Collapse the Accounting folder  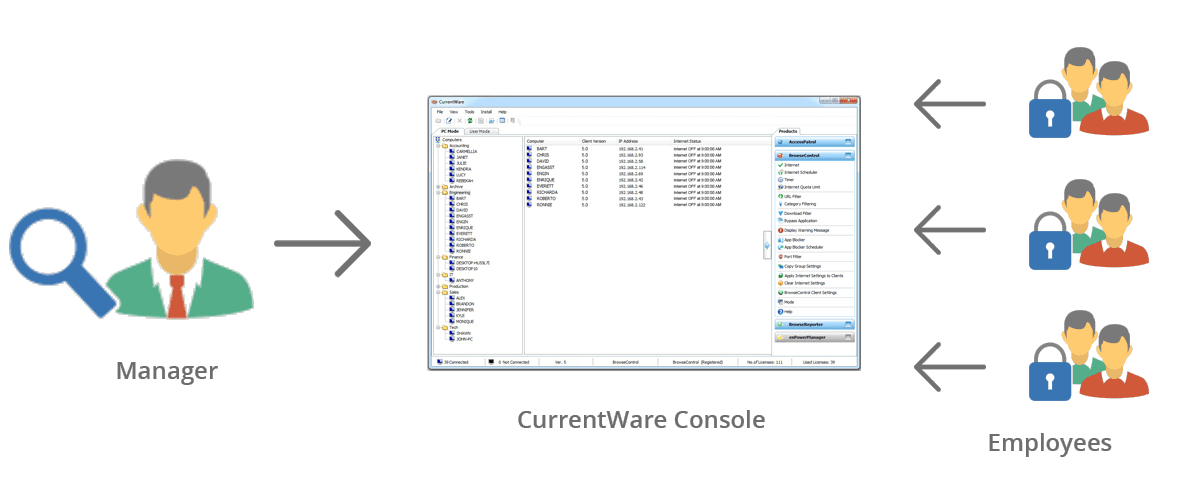coord(438,145)
